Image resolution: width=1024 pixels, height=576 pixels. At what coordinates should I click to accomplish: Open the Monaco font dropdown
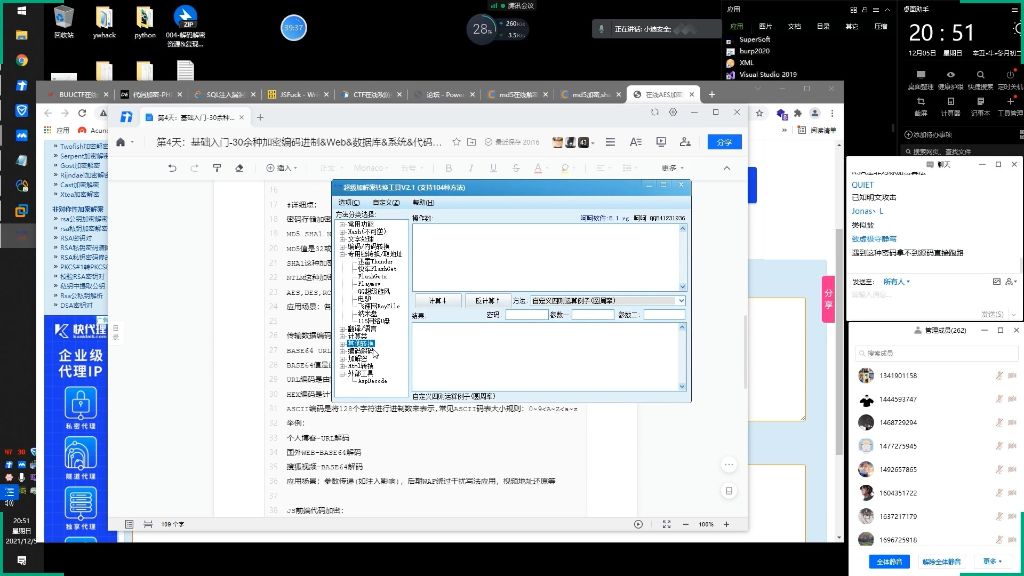point(371,168)
